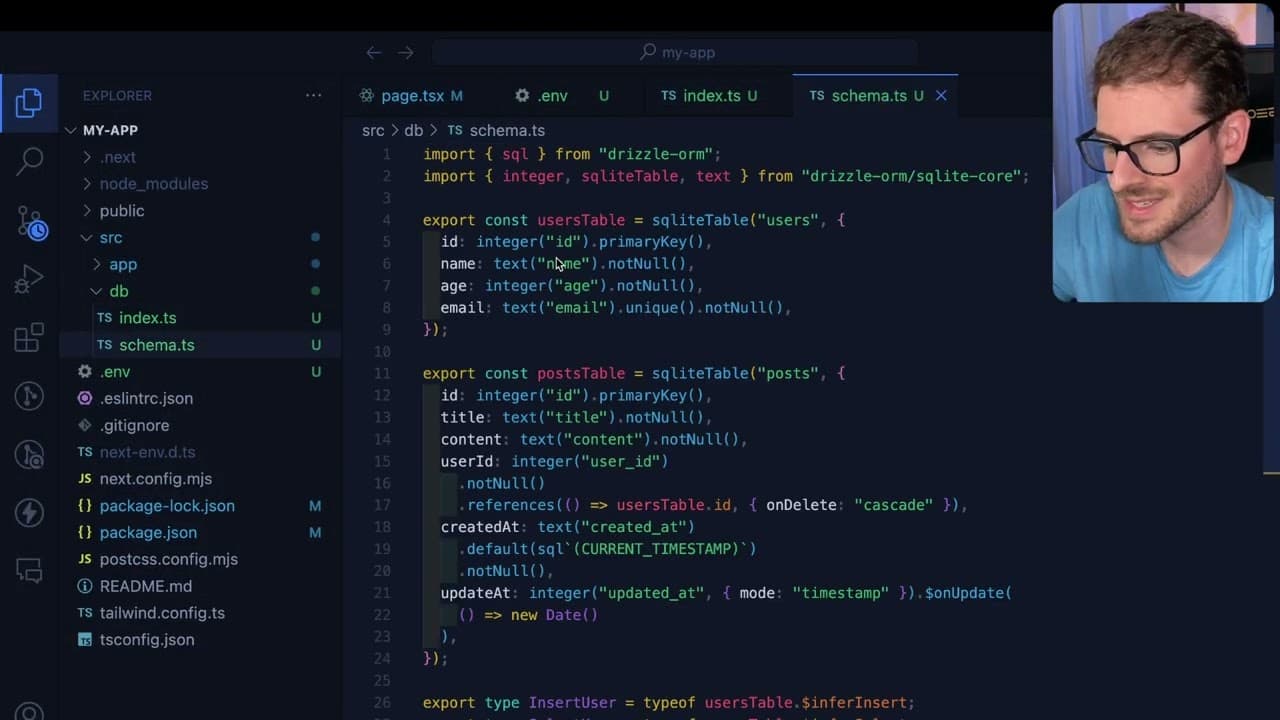Close the schema.ts editor tab
Viewport: 1280px width, 720px height.
pos(941,96)
